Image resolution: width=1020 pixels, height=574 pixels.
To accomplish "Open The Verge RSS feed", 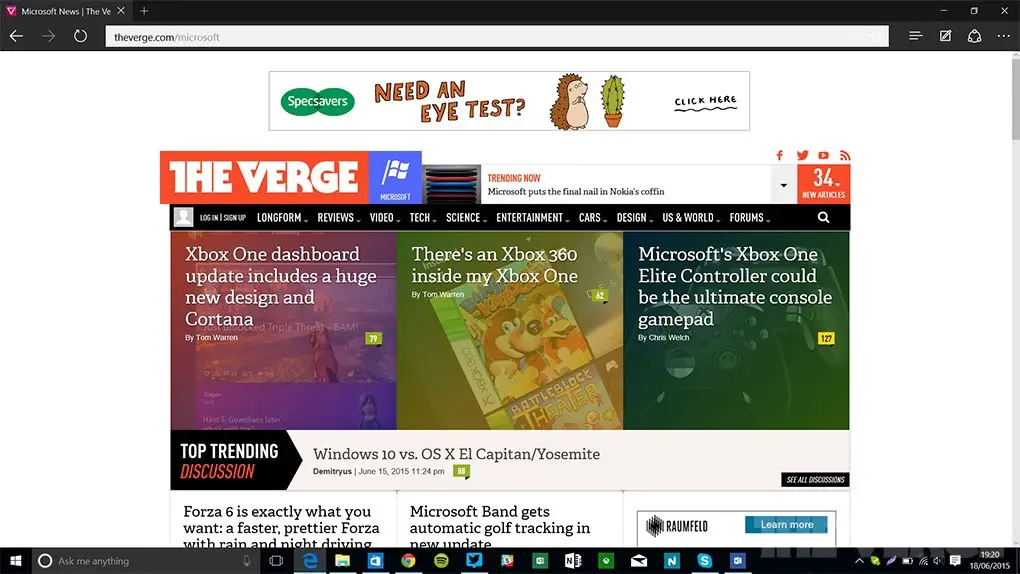I will coord(844,155).
